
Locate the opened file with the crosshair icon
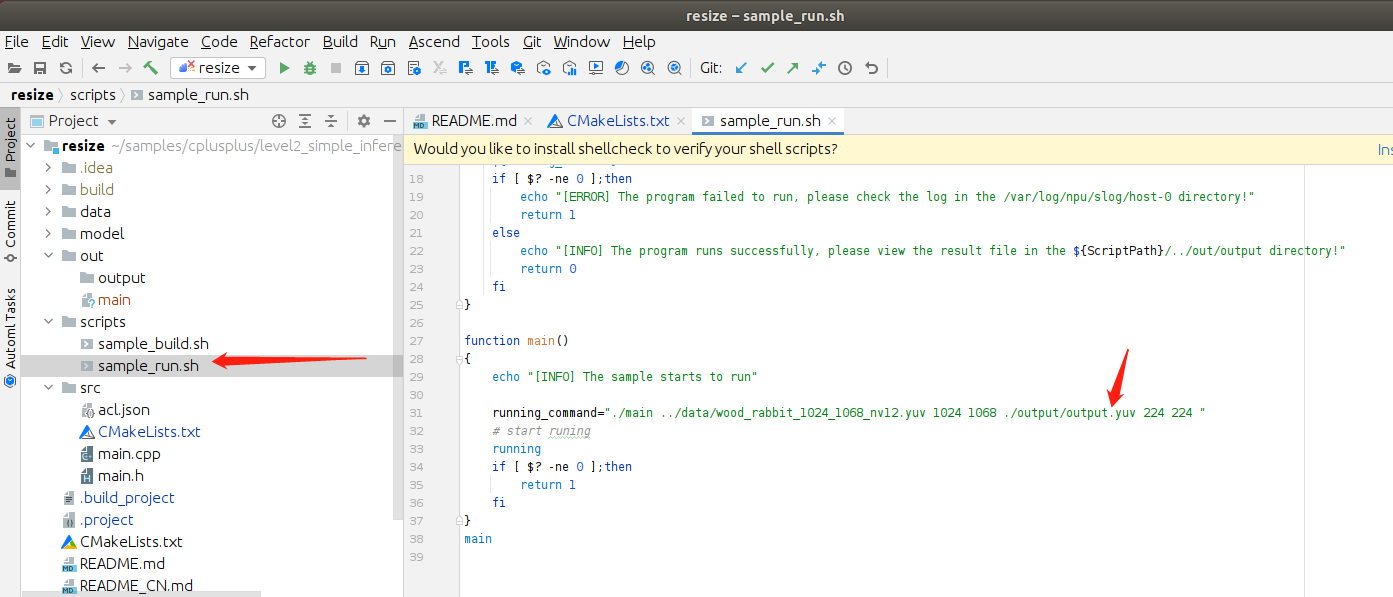click(279, 121)
